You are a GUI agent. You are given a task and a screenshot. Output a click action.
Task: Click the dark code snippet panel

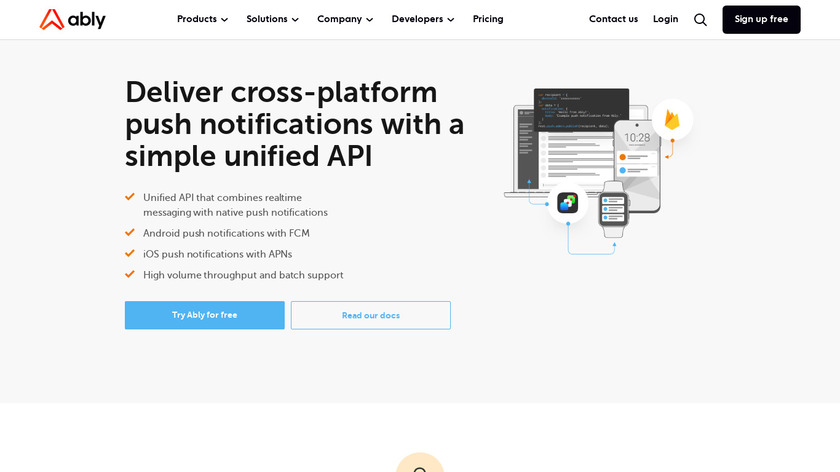(581, 110)
